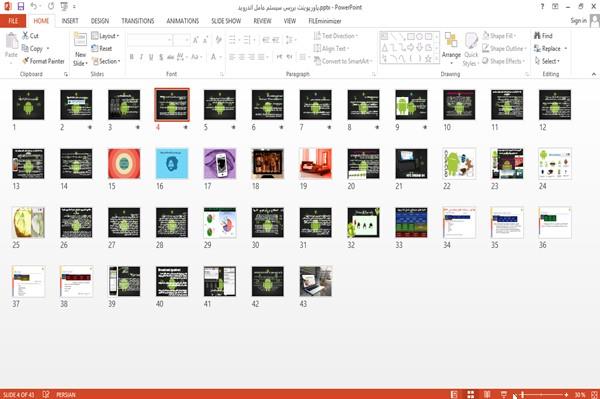
Task: Expand the Select dropdown in Editing
Action: coord(547,61)
